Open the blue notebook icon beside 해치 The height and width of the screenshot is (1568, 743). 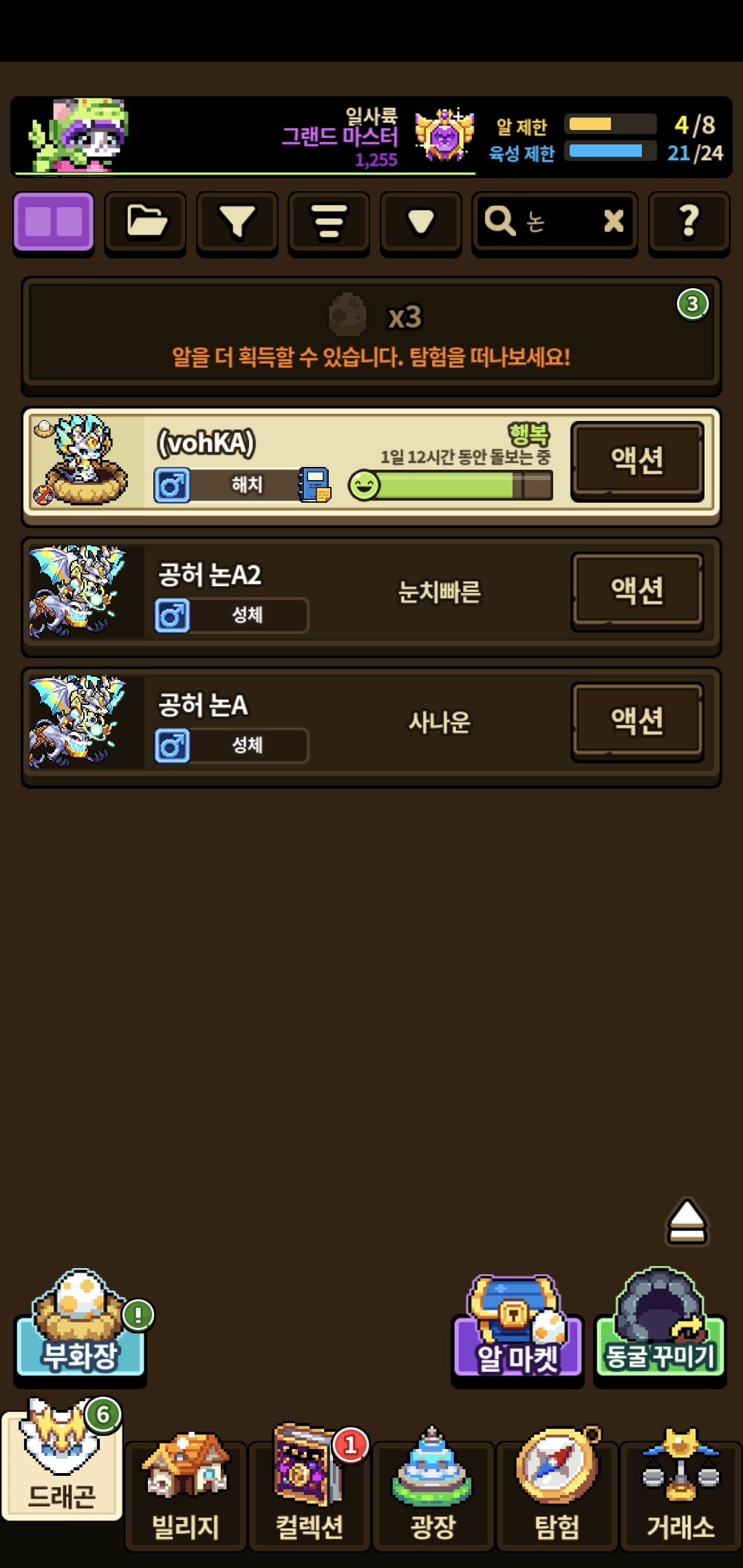tap(314, 484)
